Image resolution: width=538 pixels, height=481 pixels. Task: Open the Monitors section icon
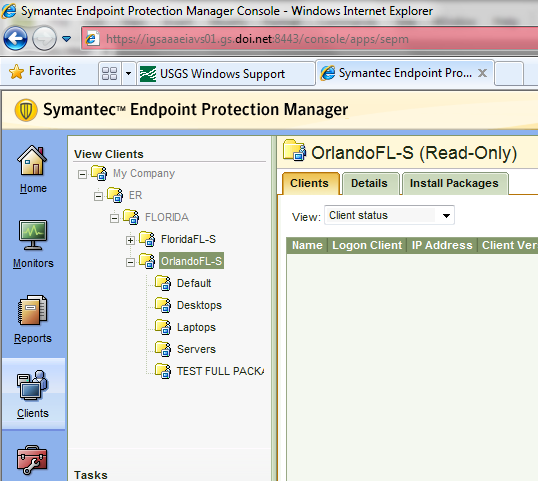click(33, 235)
